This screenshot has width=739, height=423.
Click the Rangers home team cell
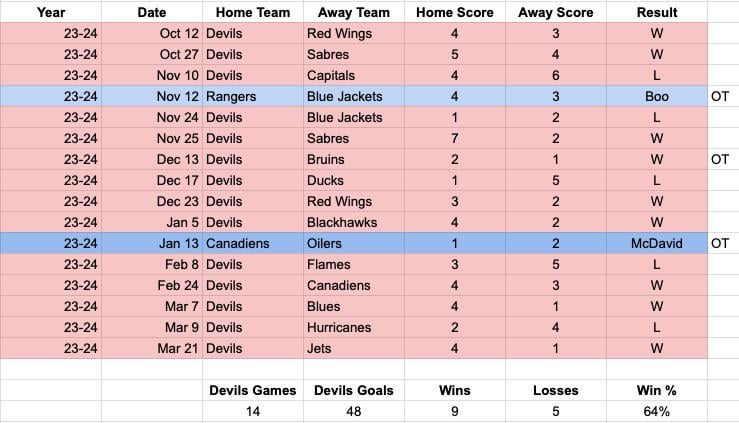(x=253, y=97)
